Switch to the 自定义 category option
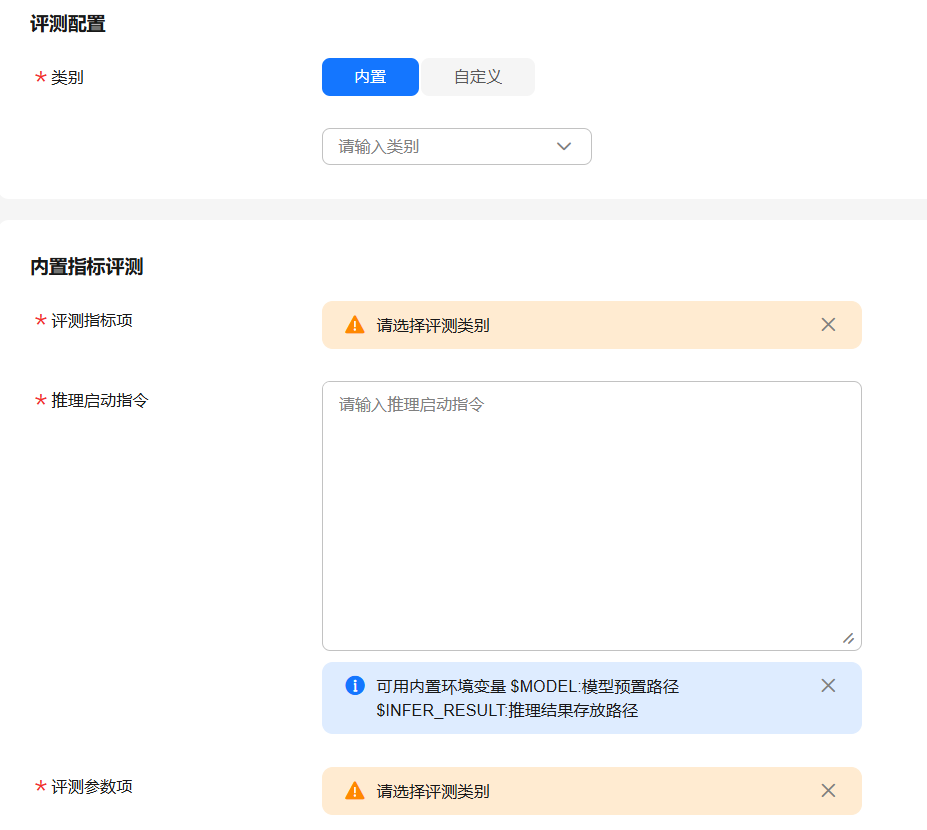 click(477, 77)
